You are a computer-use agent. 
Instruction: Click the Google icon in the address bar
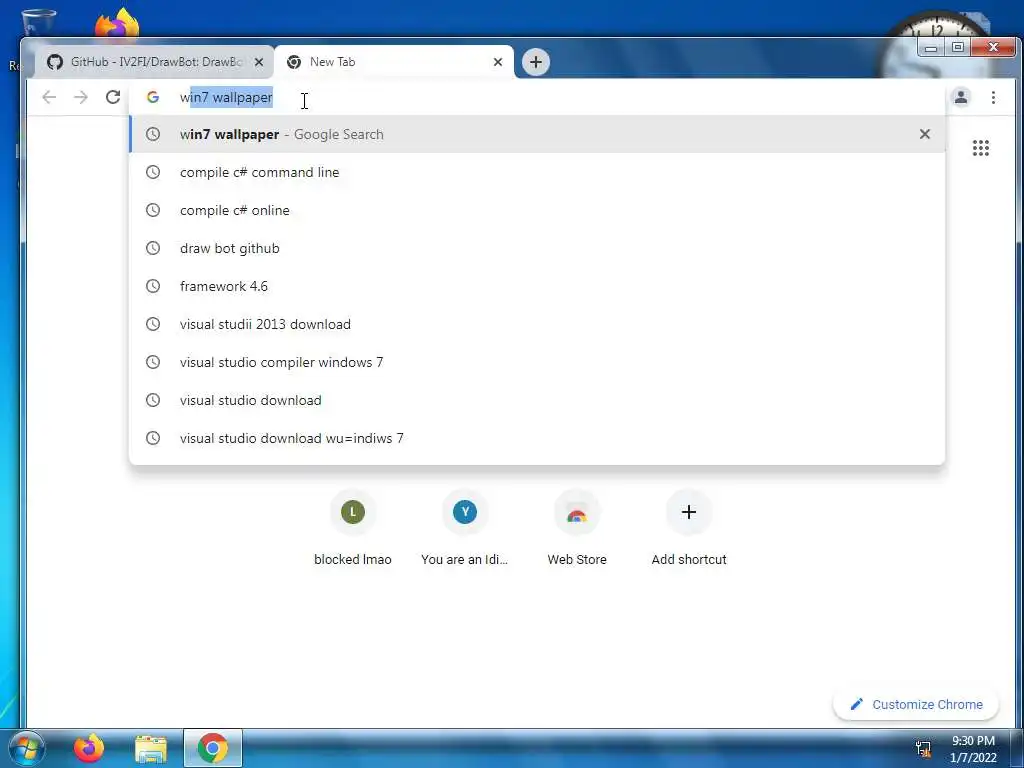pyautogui.click(x=153, y=97)
